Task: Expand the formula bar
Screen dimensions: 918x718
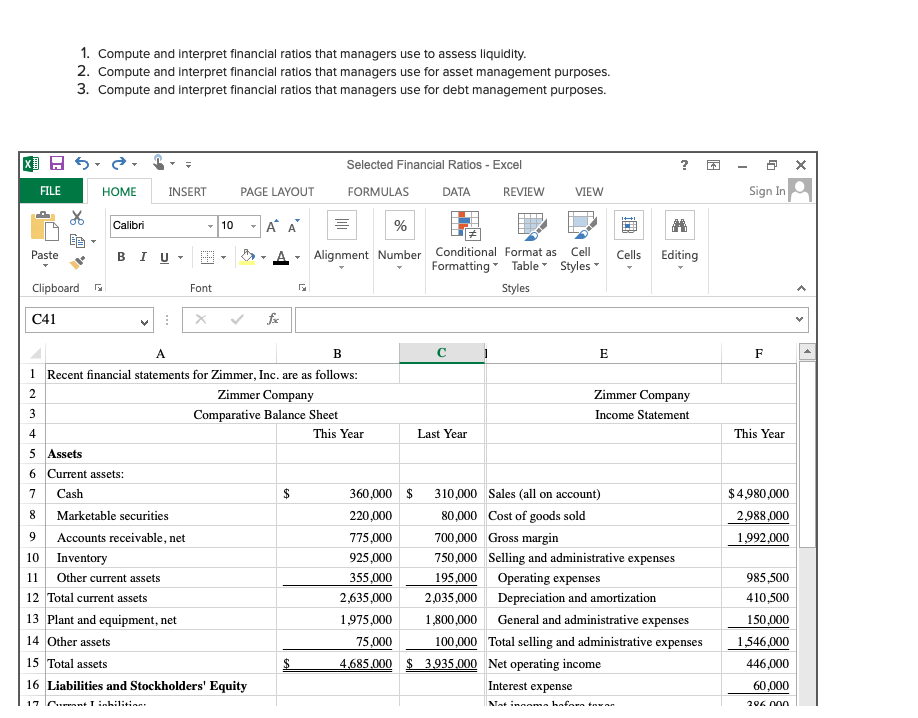Action: pyautogui.click(x=799, y=319)
